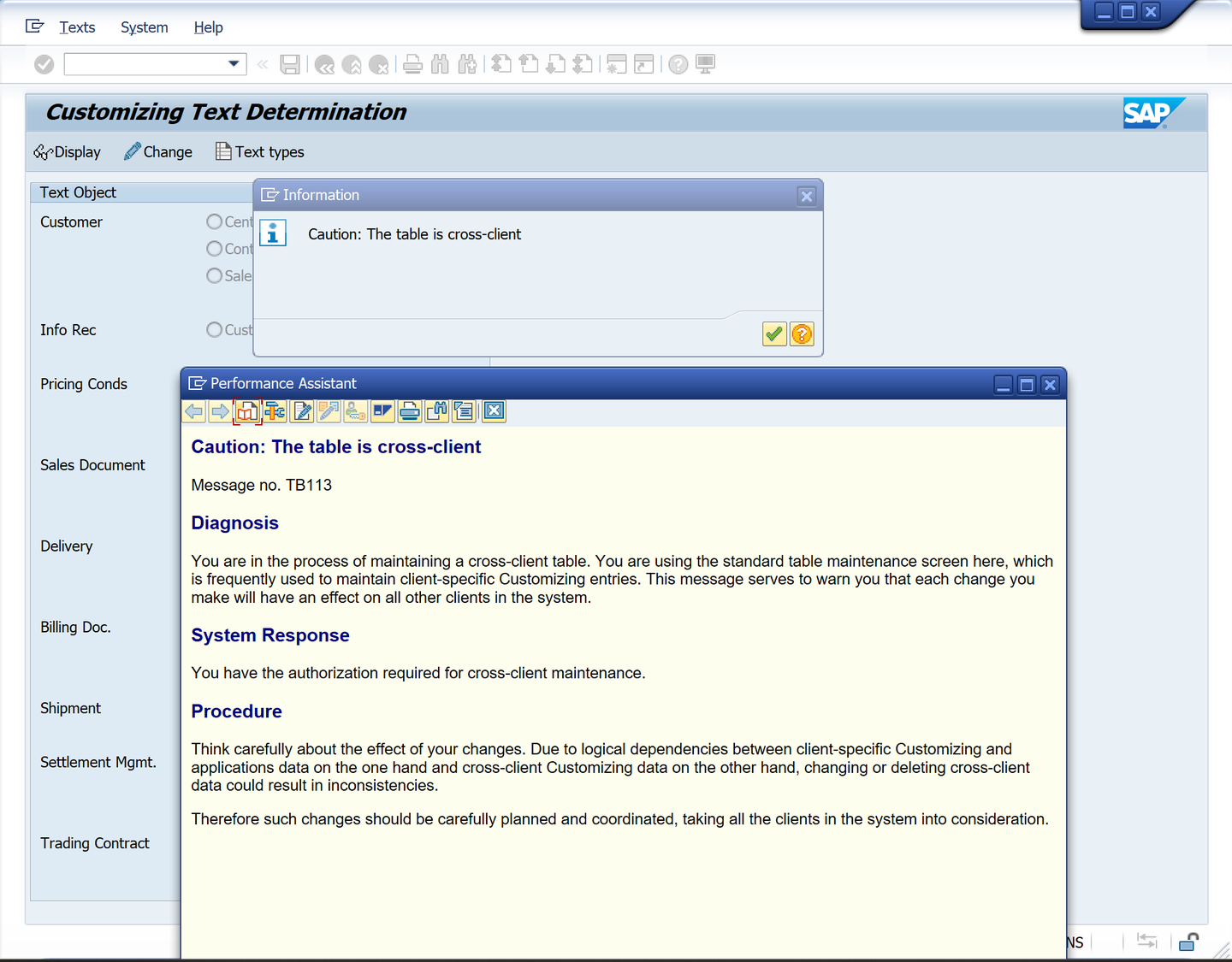Click the Print icon in the standard toolbar
Viewport: 1232px width, 962px height.
point(412,64)
